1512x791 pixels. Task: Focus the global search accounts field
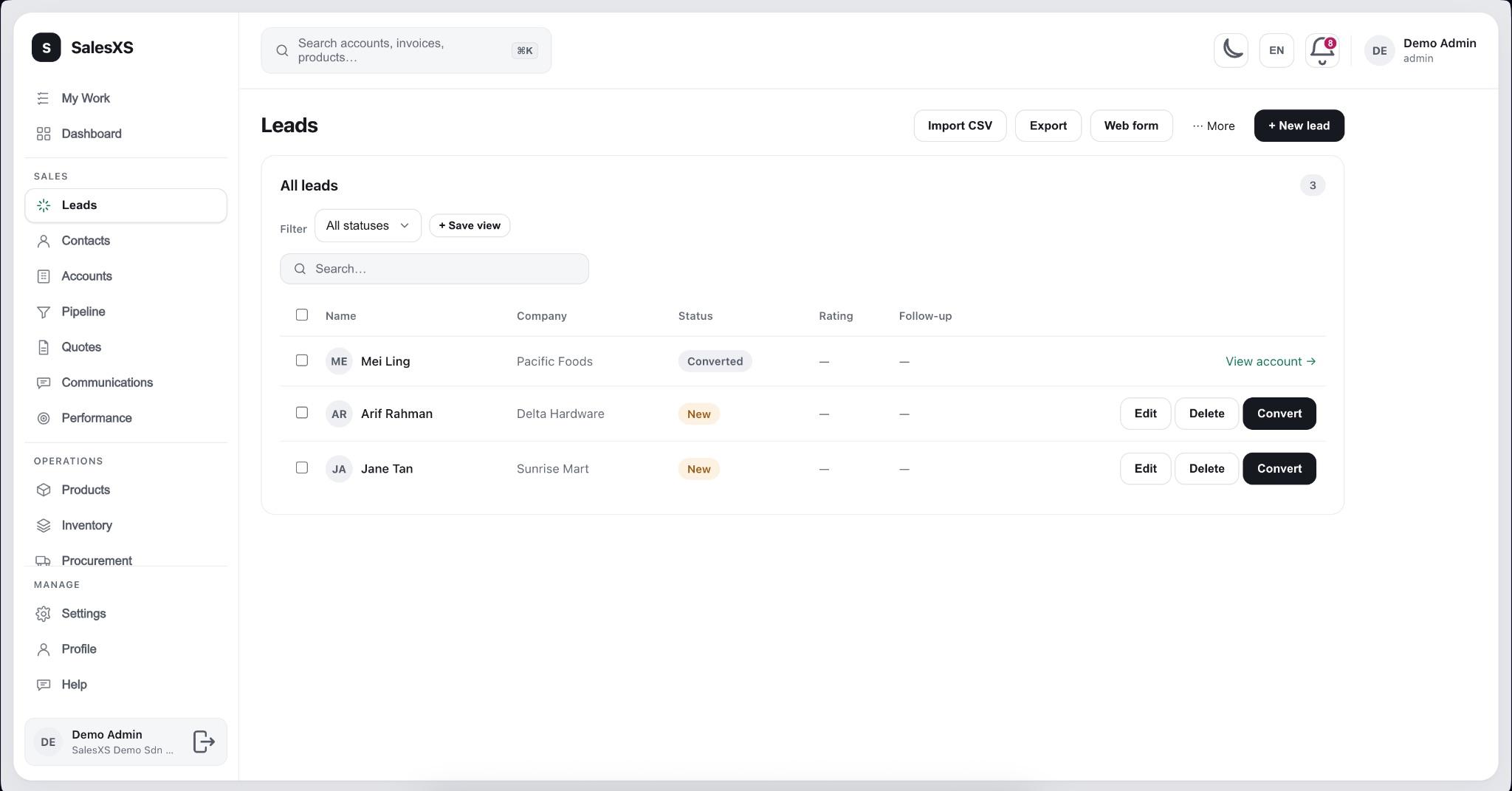[406, 50]
